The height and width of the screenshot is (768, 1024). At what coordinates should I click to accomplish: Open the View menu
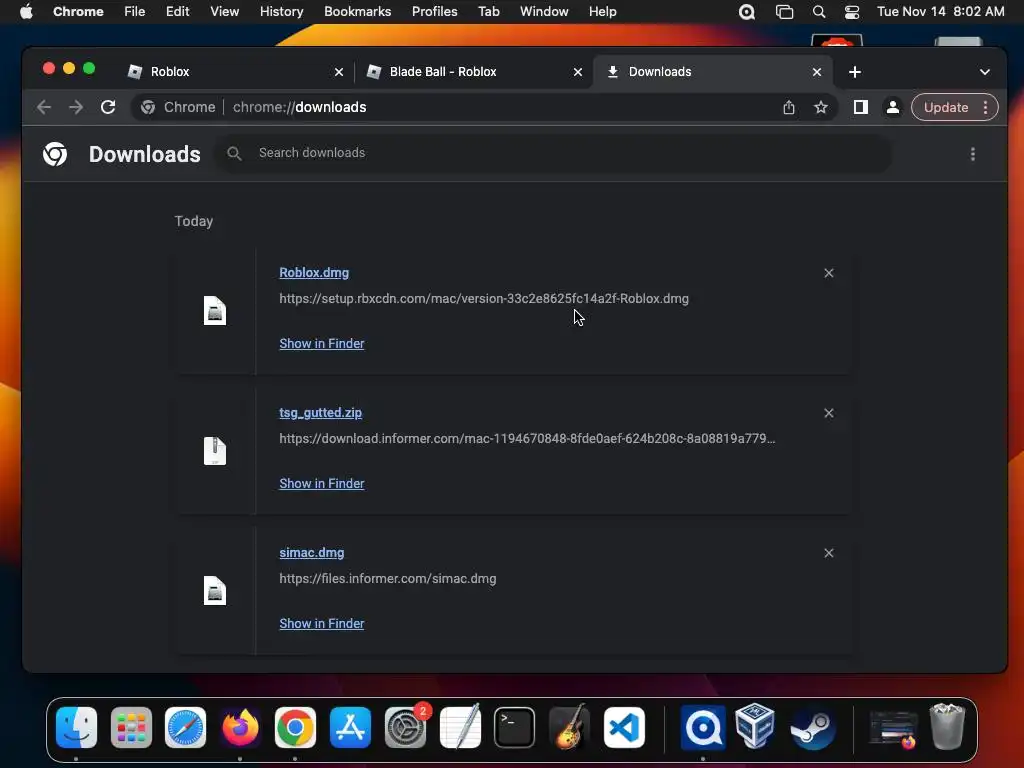tap(225, 12)
